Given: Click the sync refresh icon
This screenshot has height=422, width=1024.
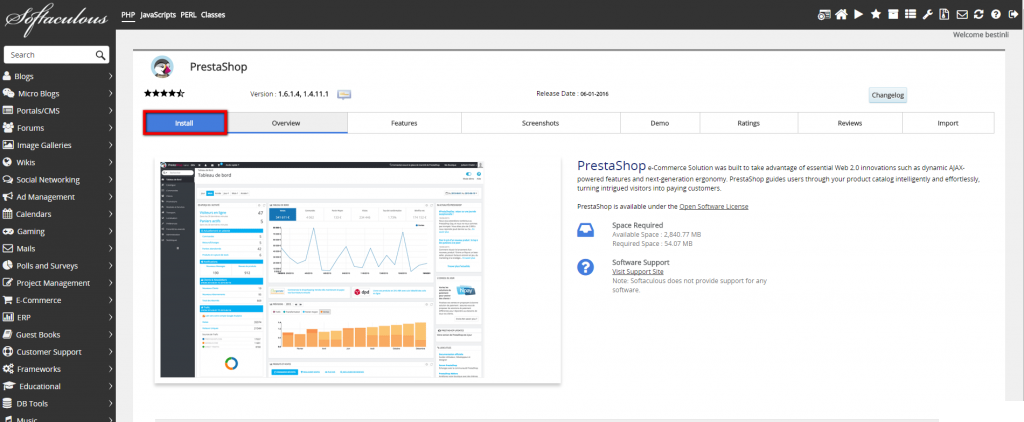Looking at the screenshot, I should pyautogui.click(x=978, y=14).
